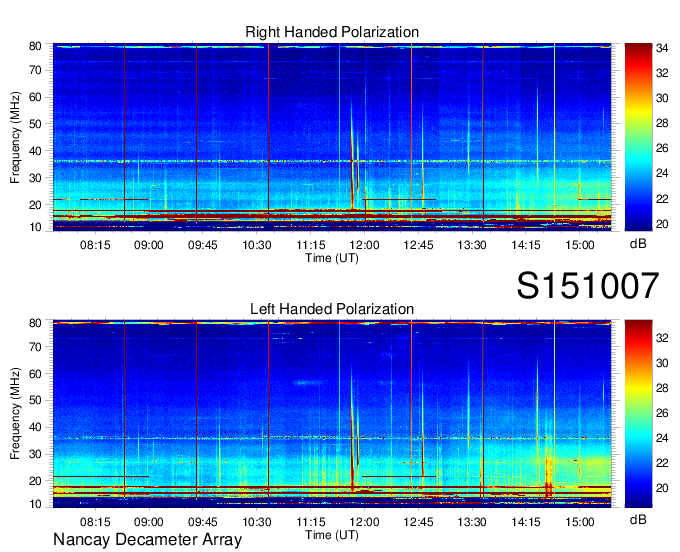Screen dimensions: 680x552
Task: Click the 26 tick on Left Handed color bar
Action: tap(662, 413)
